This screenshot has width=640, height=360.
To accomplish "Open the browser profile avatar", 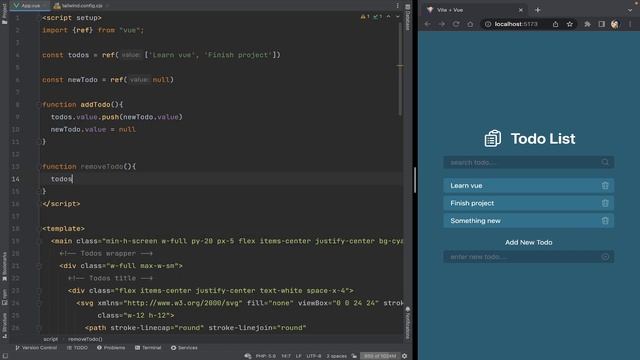I will point(615,24).
